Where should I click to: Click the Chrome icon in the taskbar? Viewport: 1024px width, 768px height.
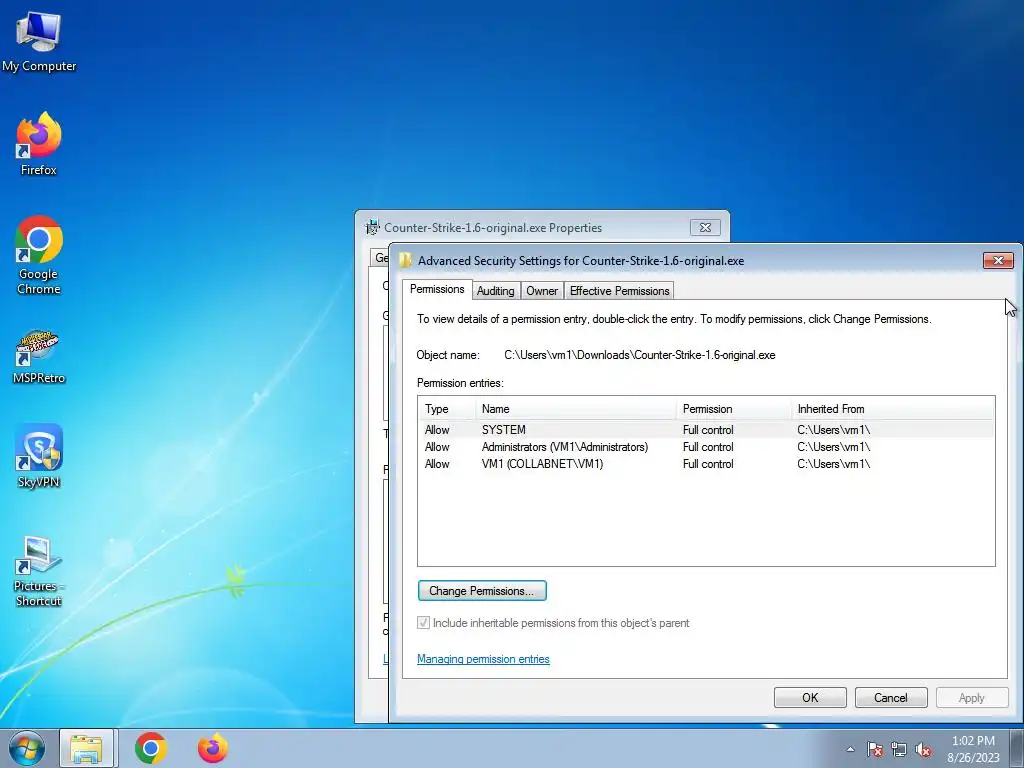pos(151,748)
